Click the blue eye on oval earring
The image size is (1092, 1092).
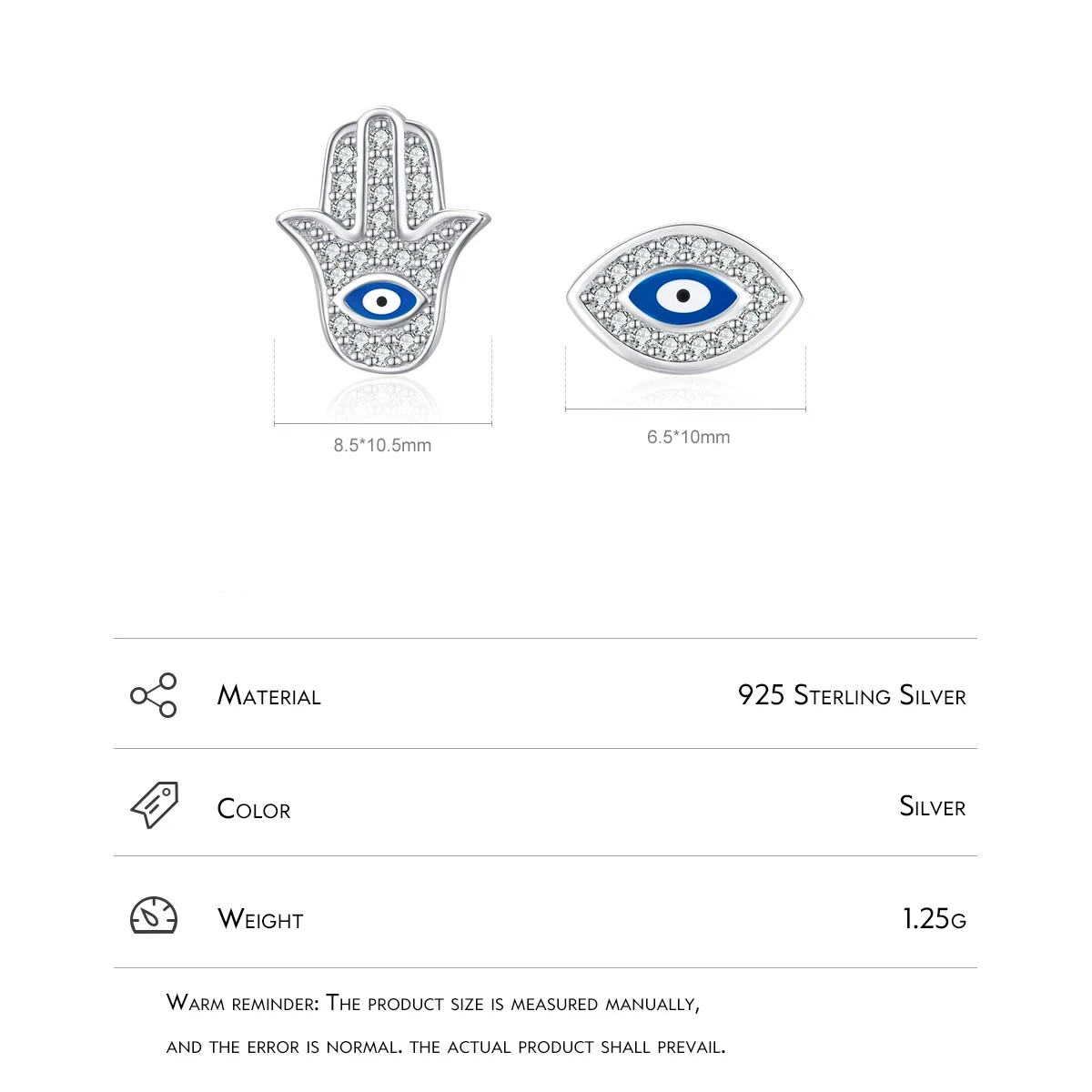(x=683, y=296)
